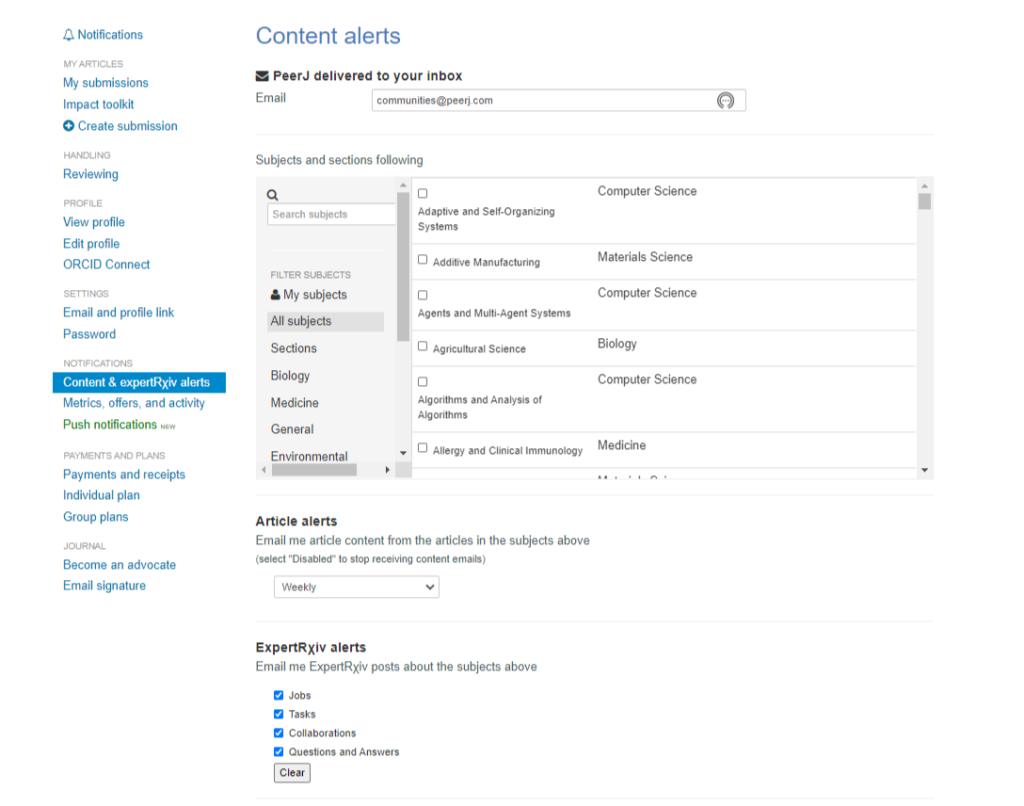Open the Individual plan page
The height and width of the screenshot is (806, 1024).
click(101, 495)
